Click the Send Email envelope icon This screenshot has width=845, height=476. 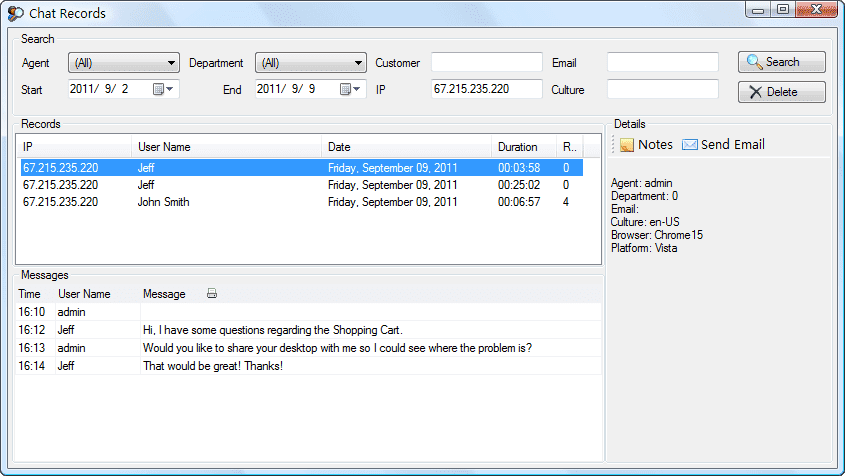point(689,145)
